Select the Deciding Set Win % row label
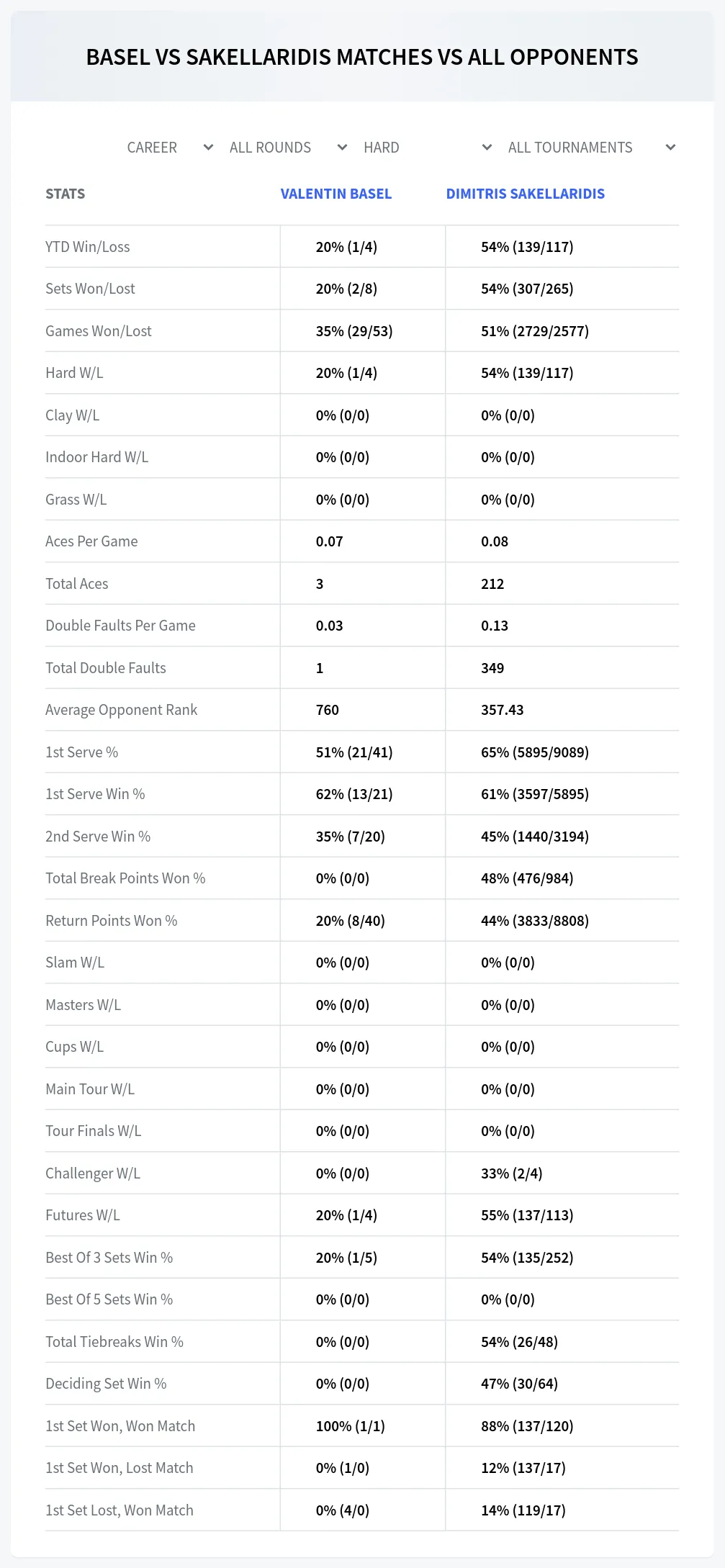725x1568 pixels. 106,1384
